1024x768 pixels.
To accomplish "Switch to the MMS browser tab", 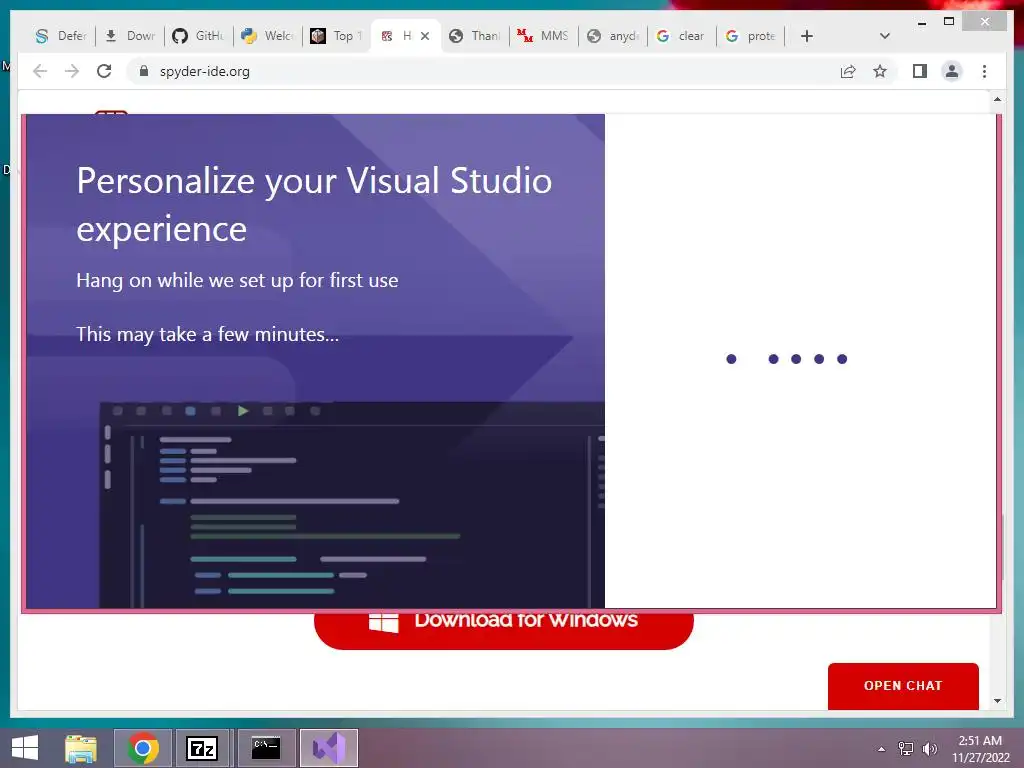I will [x=543, y=36].
